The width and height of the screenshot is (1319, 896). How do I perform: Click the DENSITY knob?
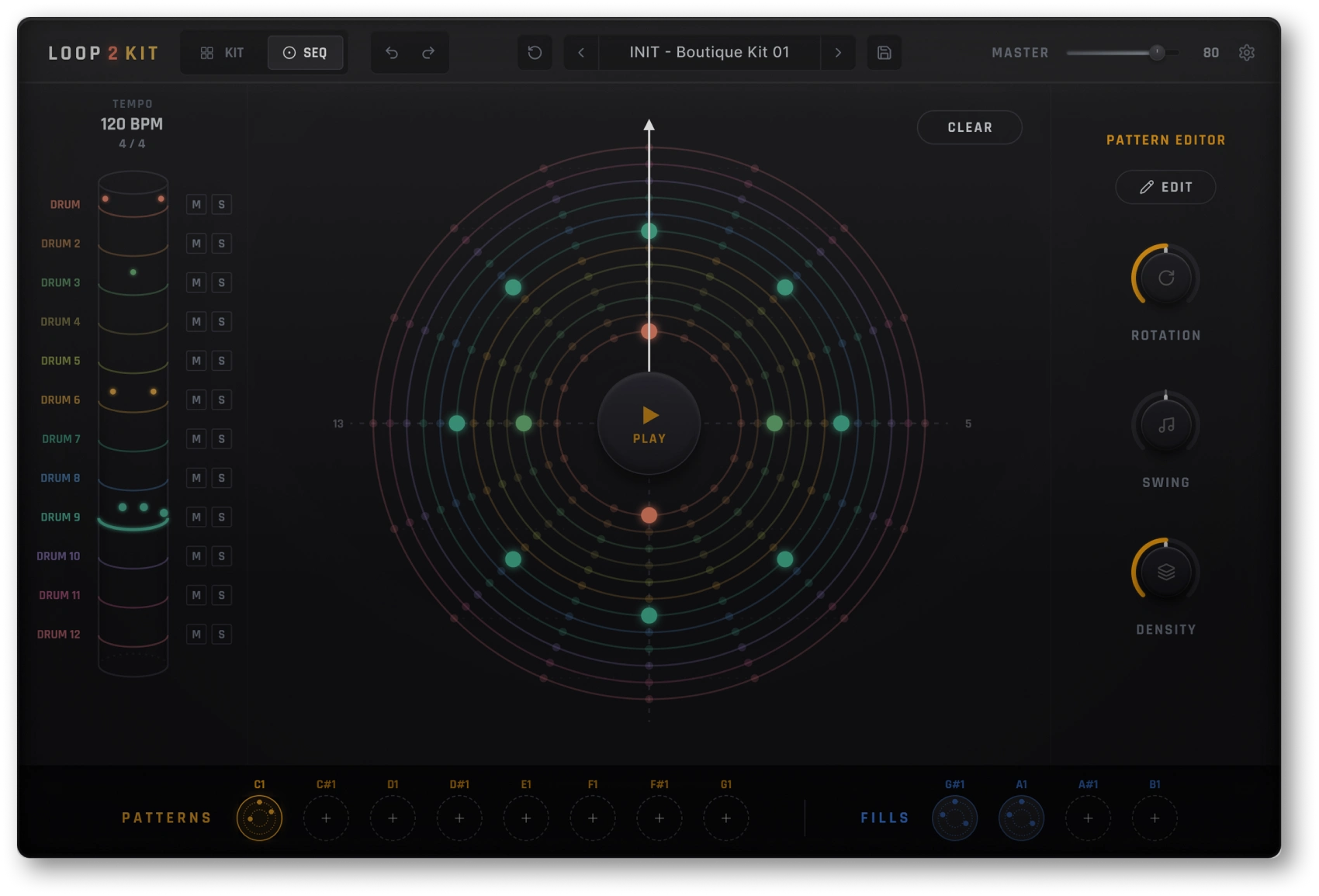[1165, 573]
